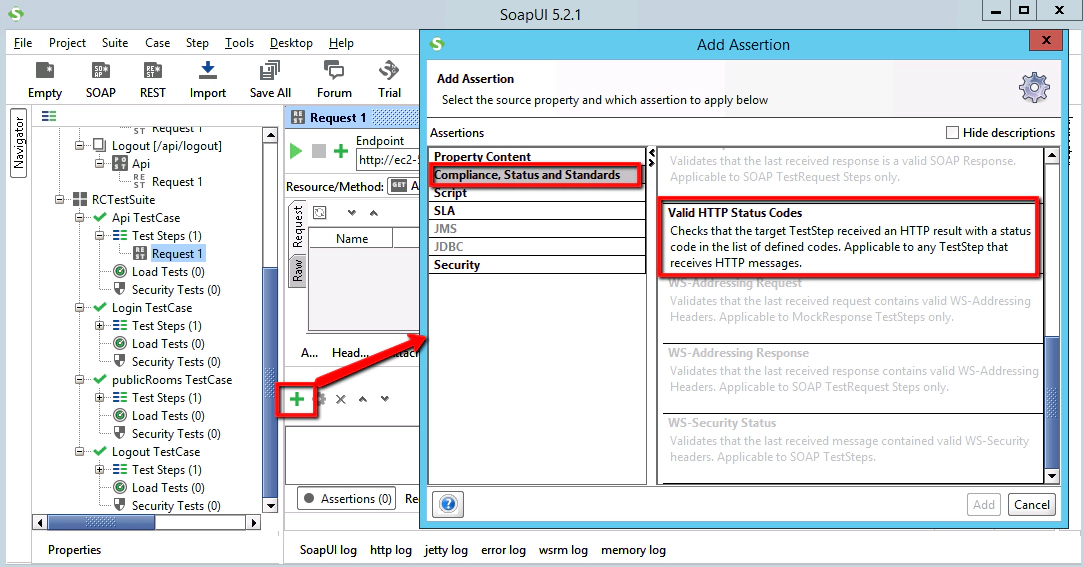Open the Properties panel button
Viewport: 1084px width, 567px height.
75,550
